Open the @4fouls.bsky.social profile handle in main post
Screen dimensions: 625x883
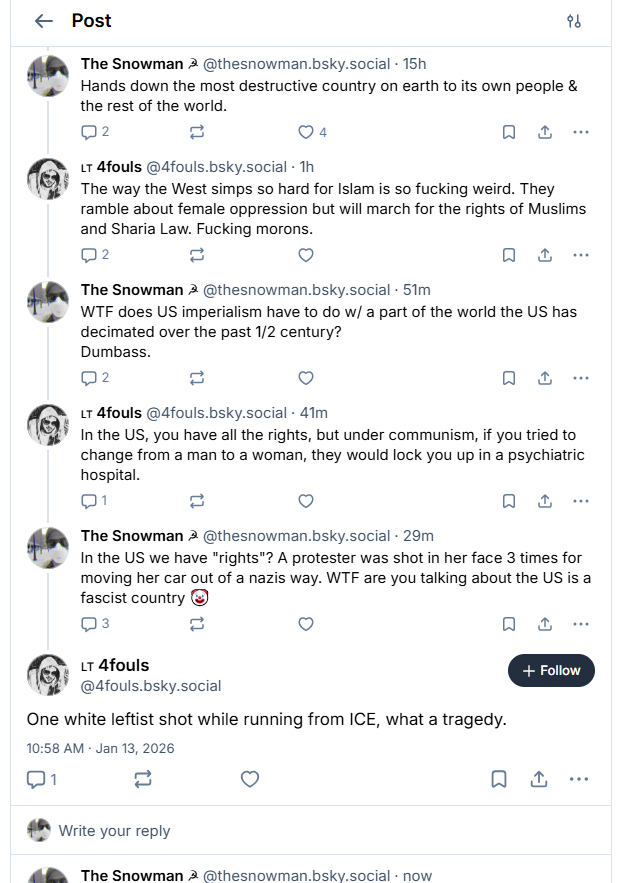152,686
